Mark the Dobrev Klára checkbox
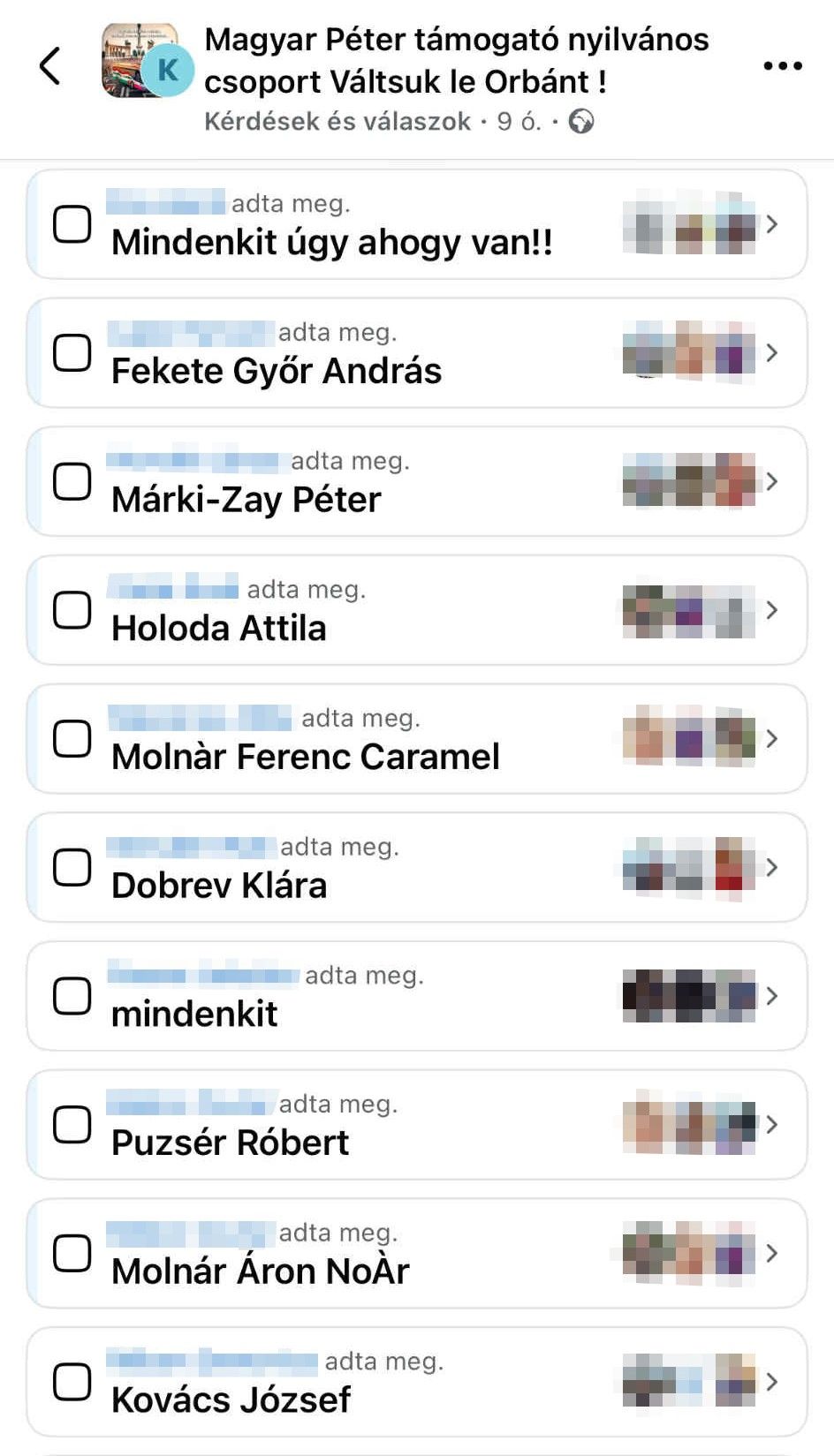Viewport: 834px width, 1456px height. (72, 868)
